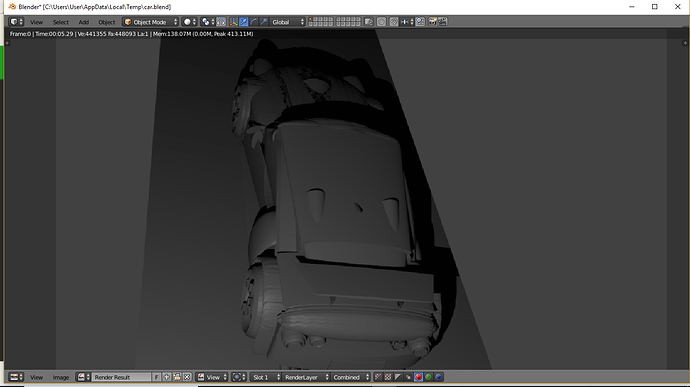Show only the red channel
Screen dimensions: 690x387
pos(418,377)
